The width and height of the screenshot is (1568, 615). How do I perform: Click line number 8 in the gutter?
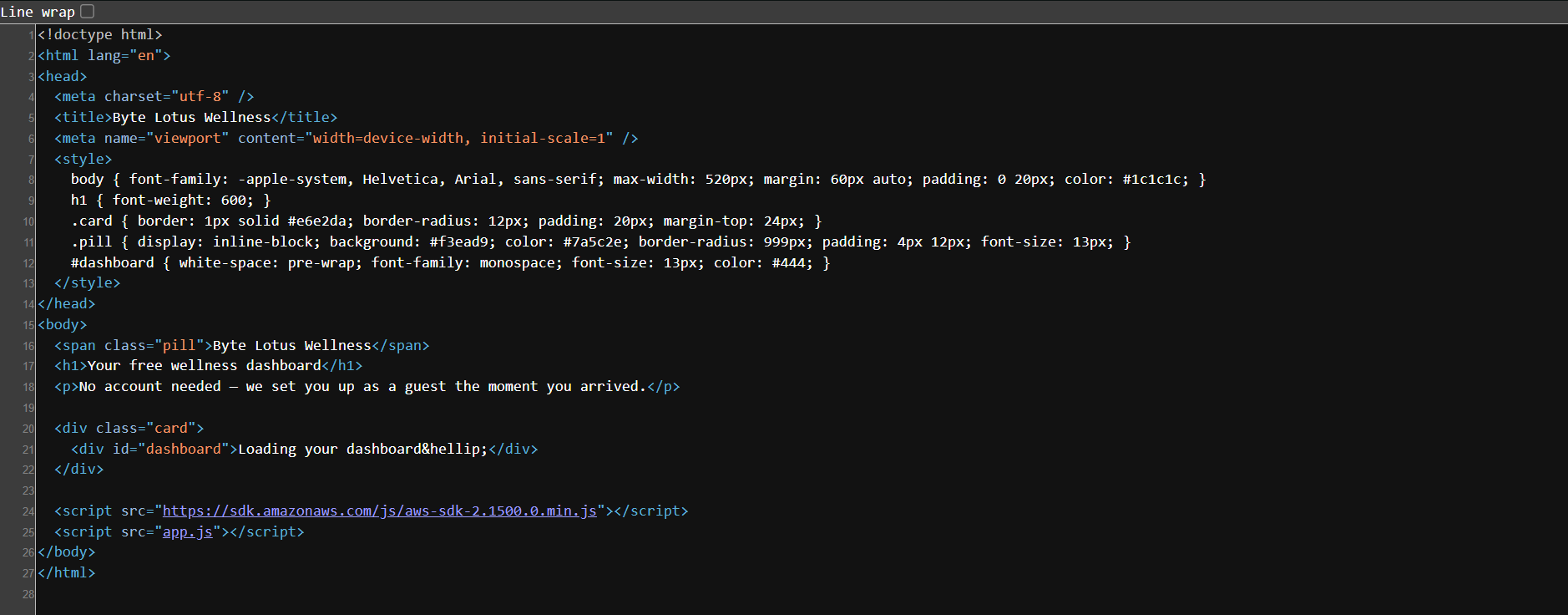click(x=31, y=180)
